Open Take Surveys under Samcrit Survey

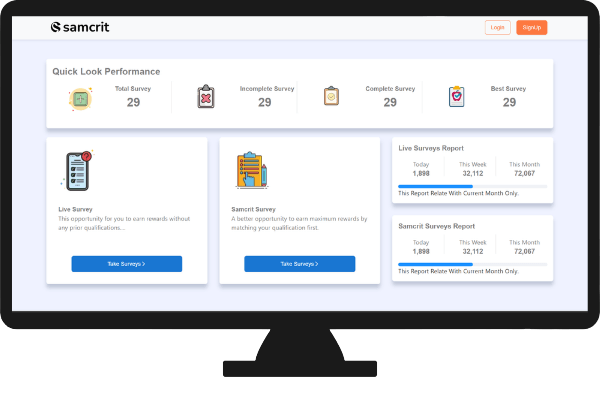pos(300,264)
